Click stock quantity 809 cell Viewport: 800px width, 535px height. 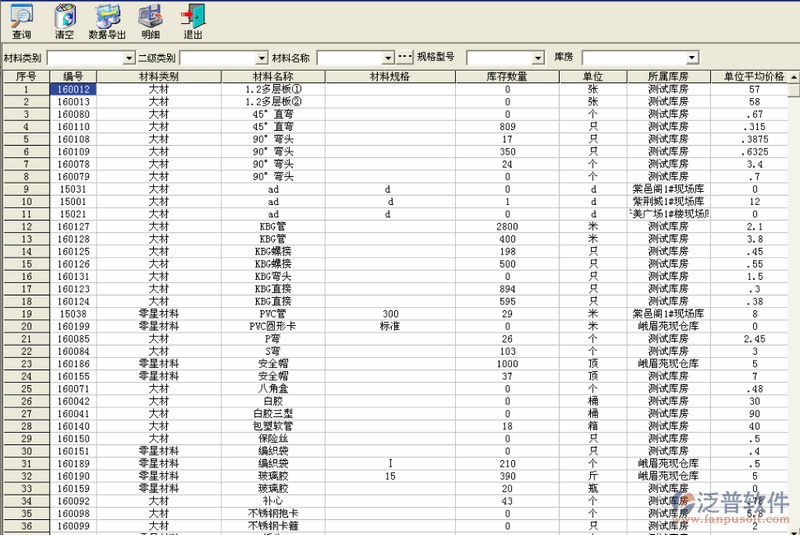tap(507, 126)
